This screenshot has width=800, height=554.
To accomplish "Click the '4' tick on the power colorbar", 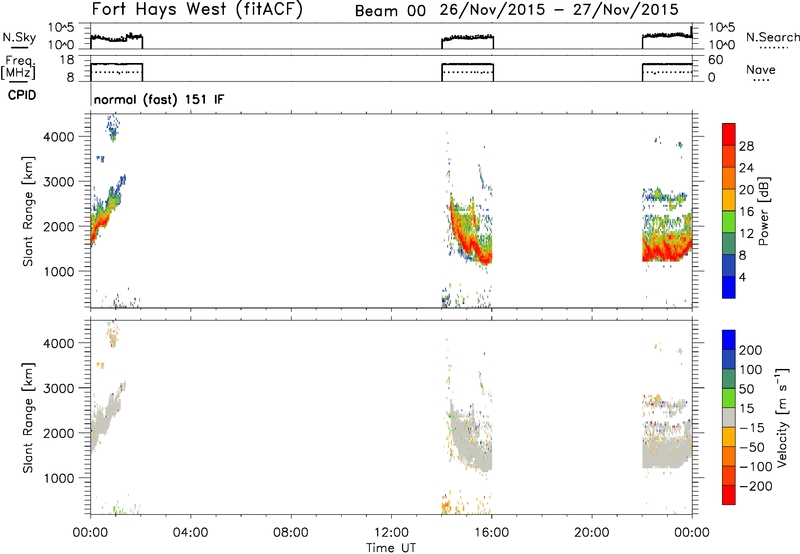I will pos(742,277).
